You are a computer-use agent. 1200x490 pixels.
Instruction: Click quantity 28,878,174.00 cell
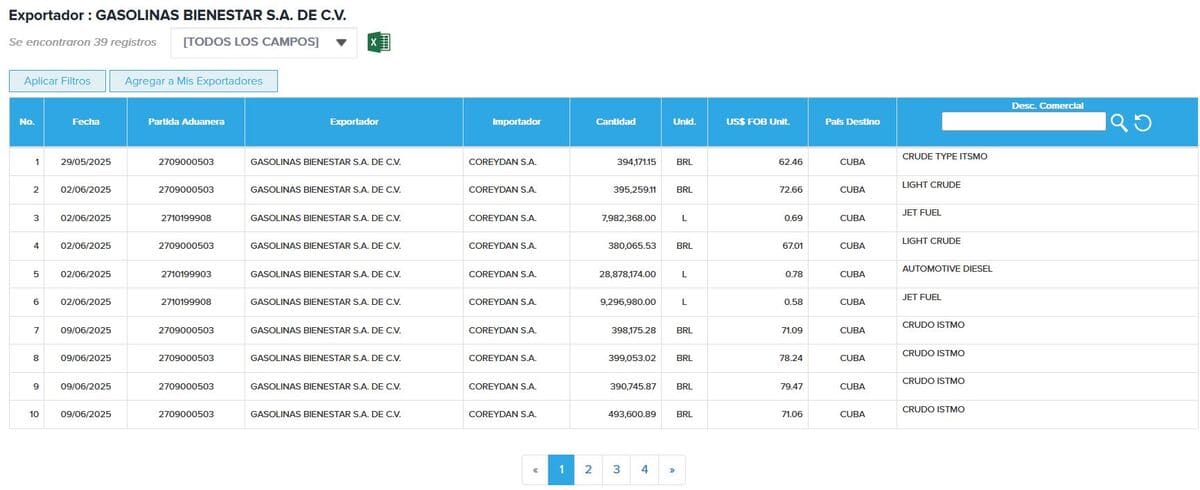(616, 273)
